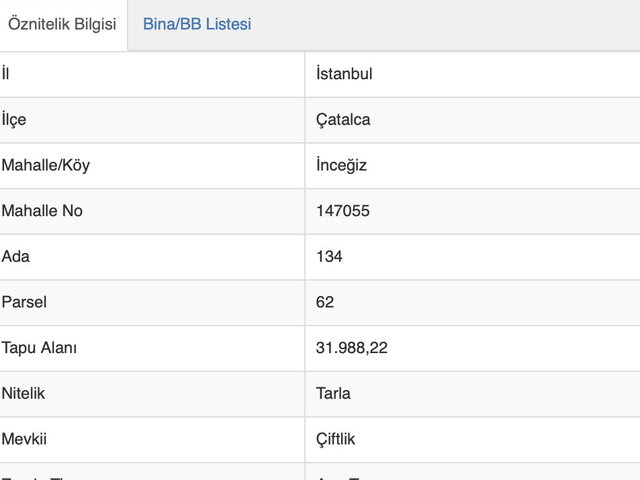
Task: Click the Mahalle/Köy row label
Action: (46, 165)
